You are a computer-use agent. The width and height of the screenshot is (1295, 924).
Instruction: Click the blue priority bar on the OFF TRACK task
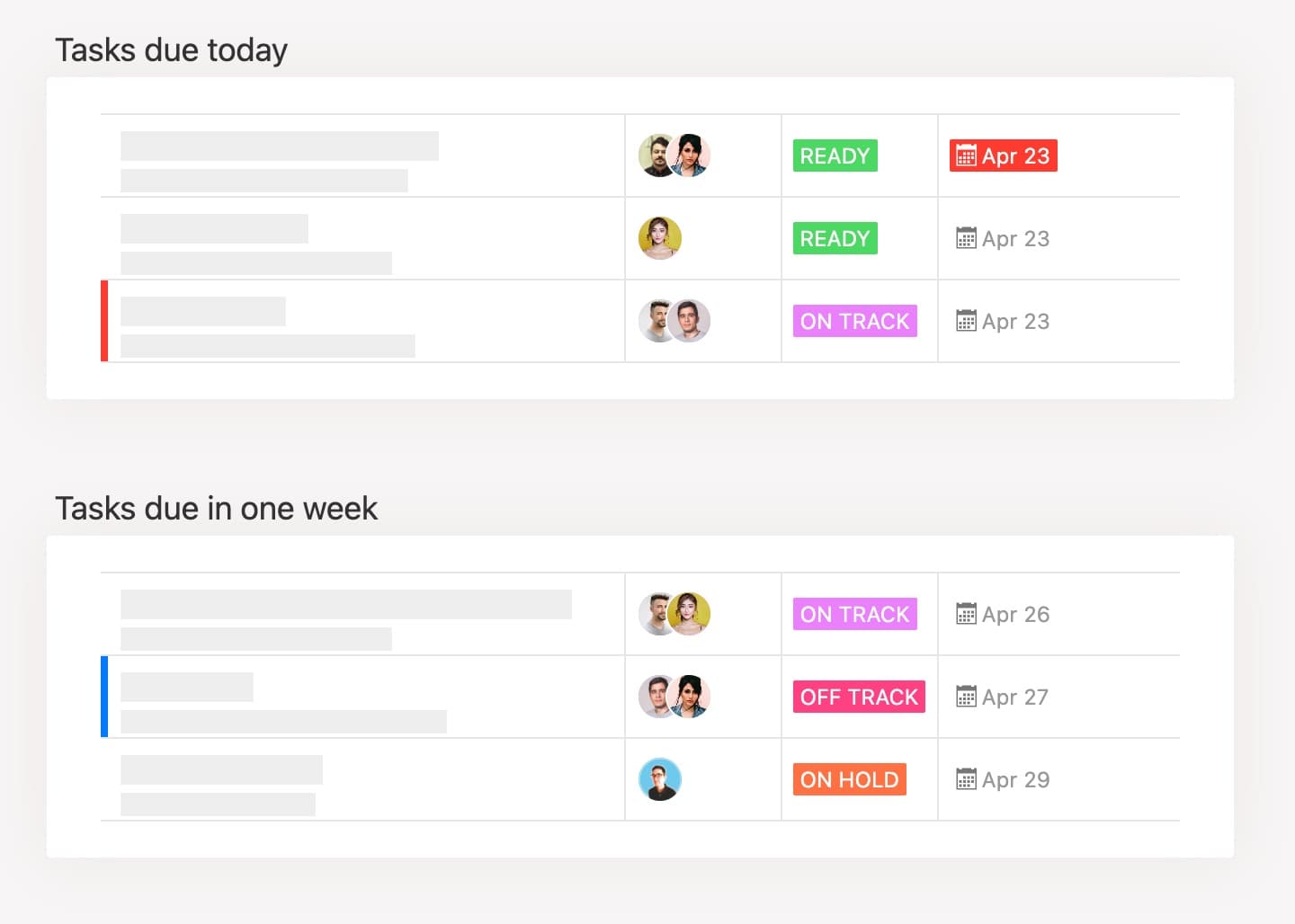coord(105,697)
